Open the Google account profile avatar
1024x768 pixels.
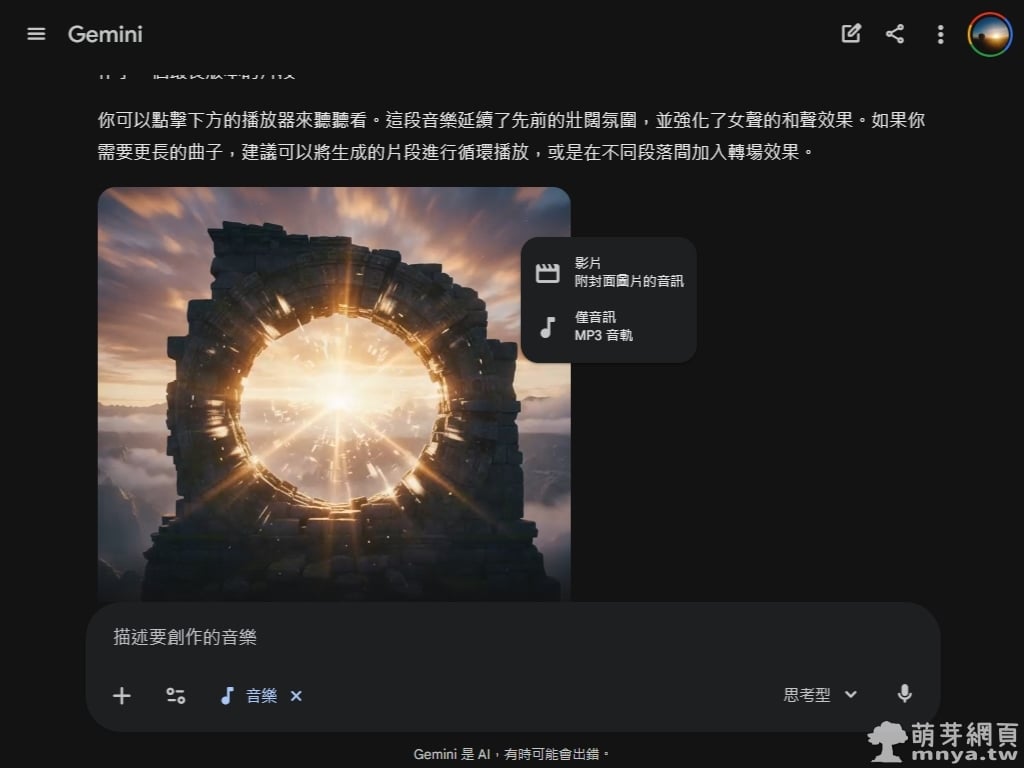989,34
